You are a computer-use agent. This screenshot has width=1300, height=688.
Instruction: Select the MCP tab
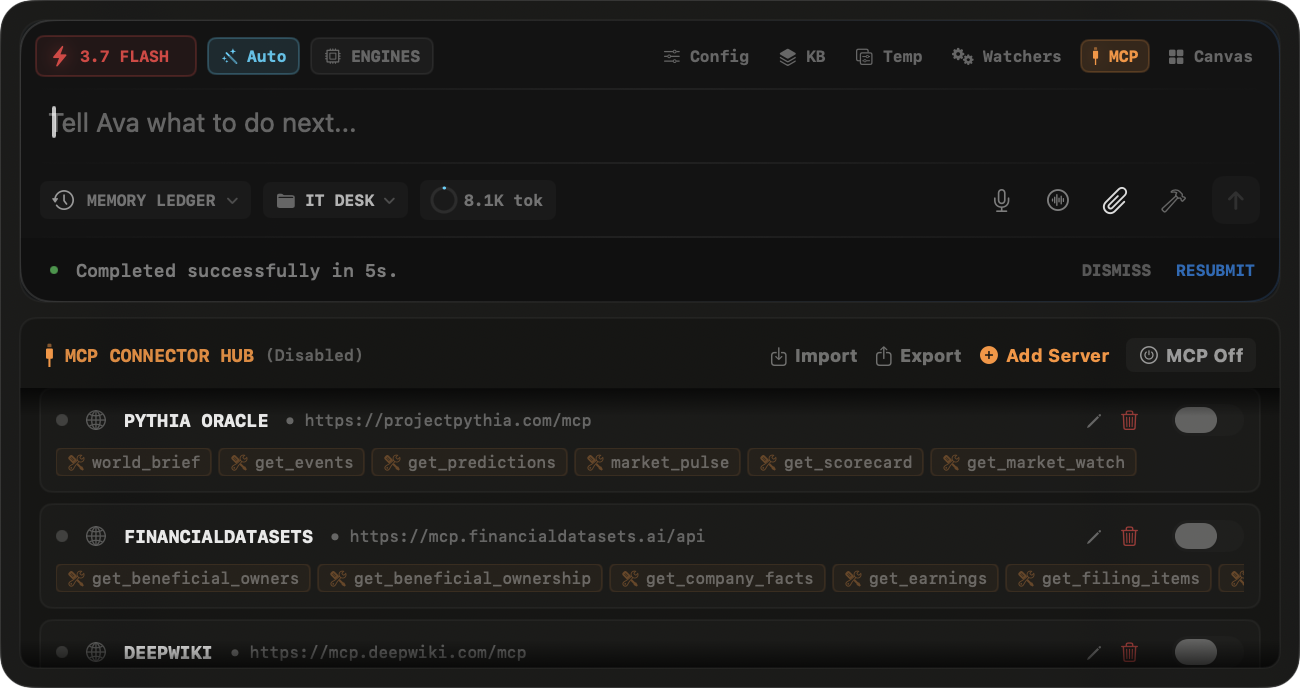tap(1115, 56)
